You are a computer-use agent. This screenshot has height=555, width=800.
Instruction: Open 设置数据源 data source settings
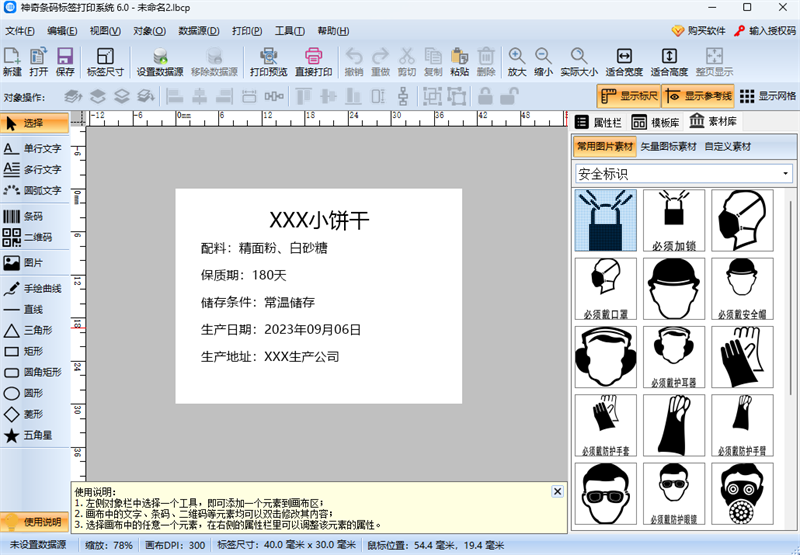pyautogui.click(x=160, y=62)
